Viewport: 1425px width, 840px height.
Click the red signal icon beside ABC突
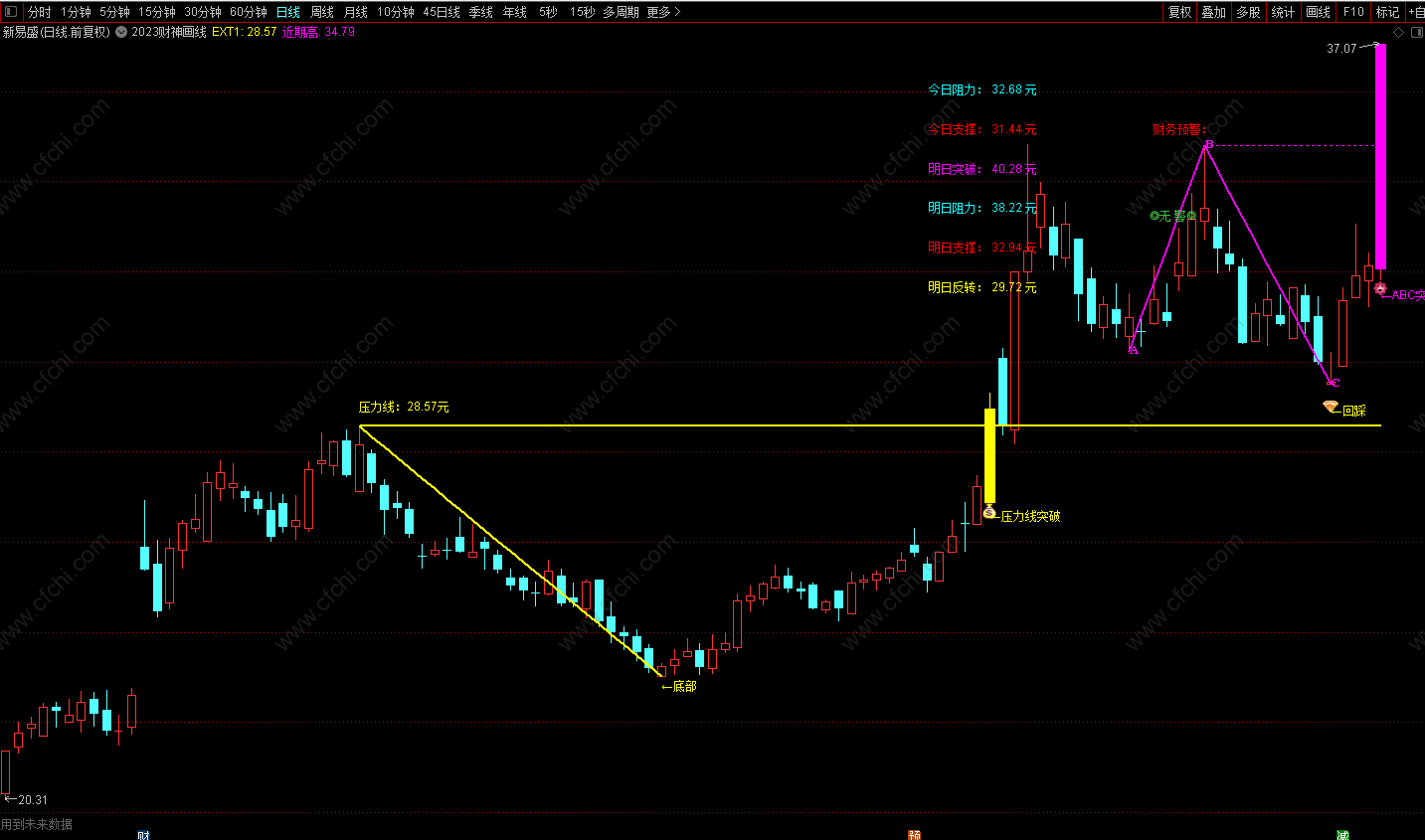(1380, 288)
